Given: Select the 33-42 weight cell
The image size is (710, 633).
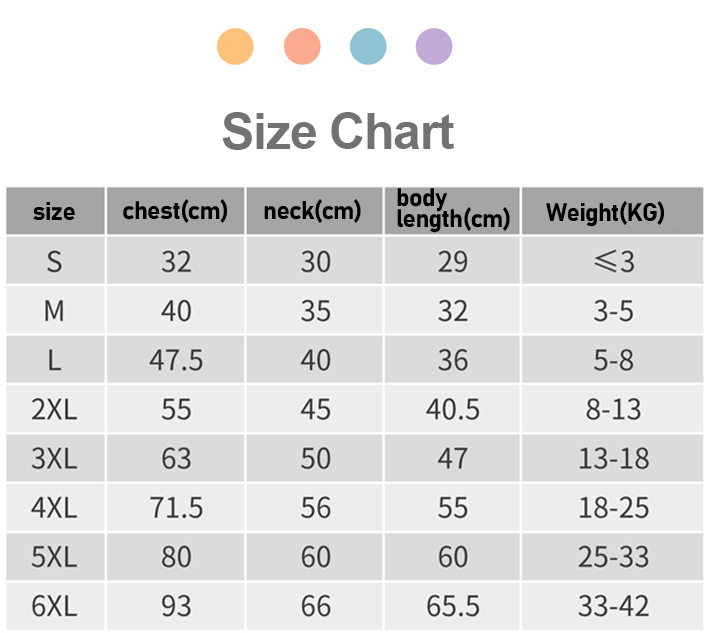Looking at the screenshot, I should coord(613,605).
